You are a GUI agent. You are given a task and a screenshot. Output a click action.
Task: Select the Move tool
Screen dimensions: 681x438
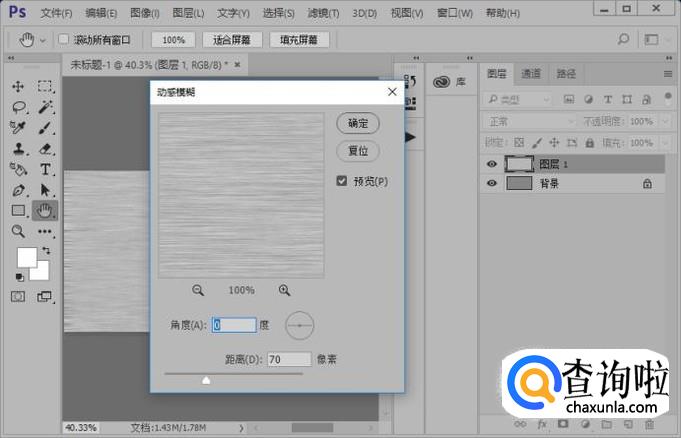click(19, 86)
